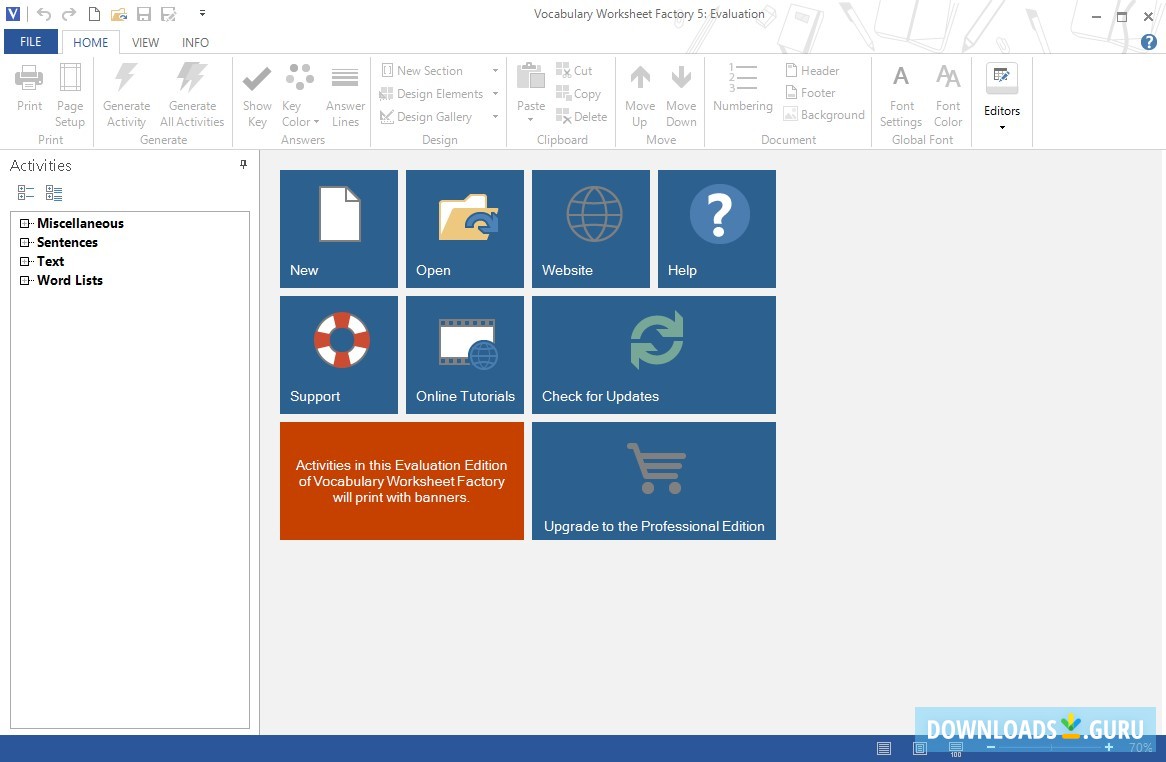The width and height of the screenshot is (1166, 762).
Task: Click the first page layout view icon in status bar
Action: click(883, 748)
